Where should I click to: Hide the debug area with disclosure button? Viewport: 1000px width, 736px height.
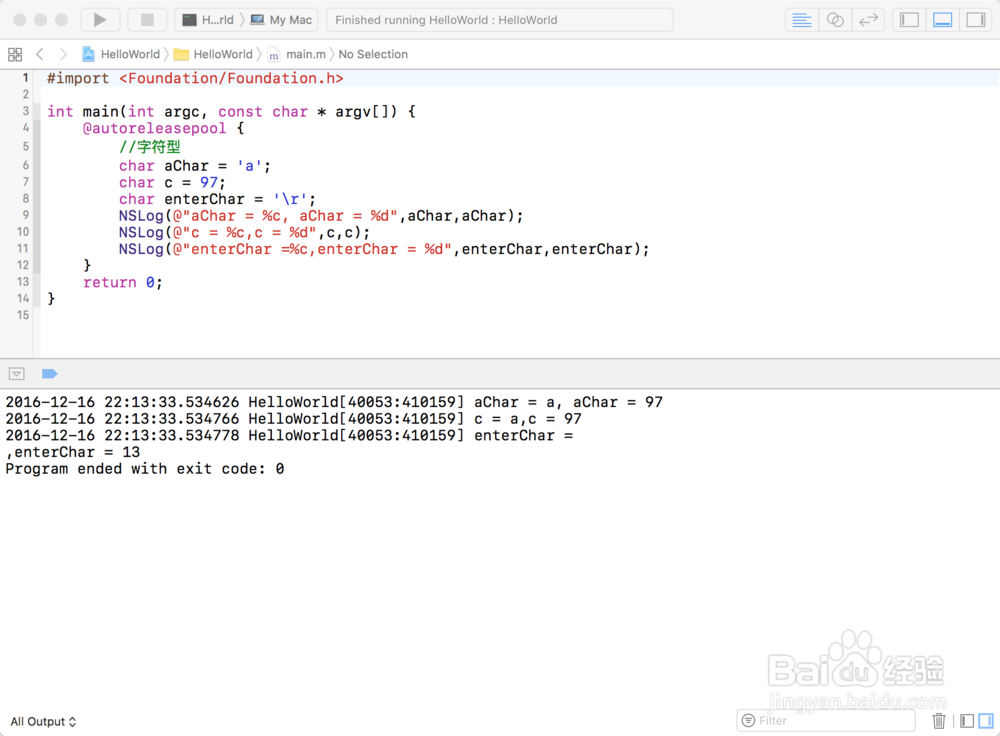click(x=17, y=374)
